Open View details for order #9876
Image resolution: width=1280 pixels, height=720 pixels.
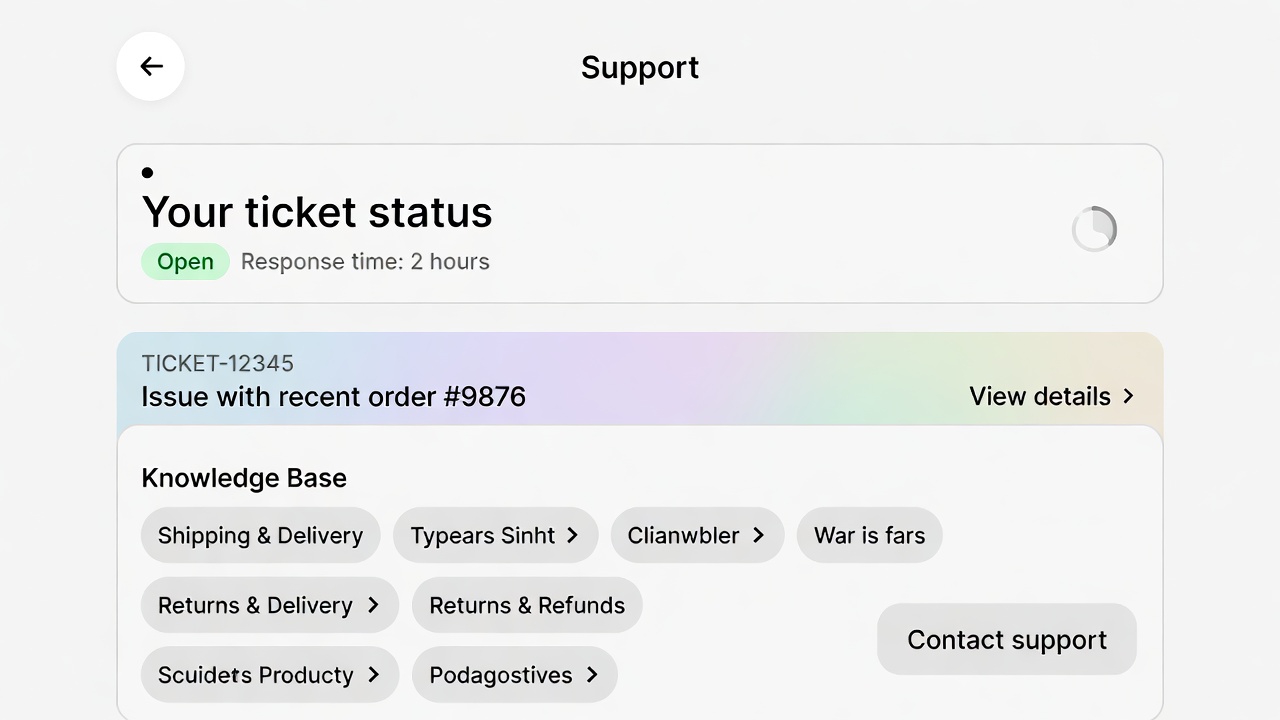click(x=1040, y=396)
